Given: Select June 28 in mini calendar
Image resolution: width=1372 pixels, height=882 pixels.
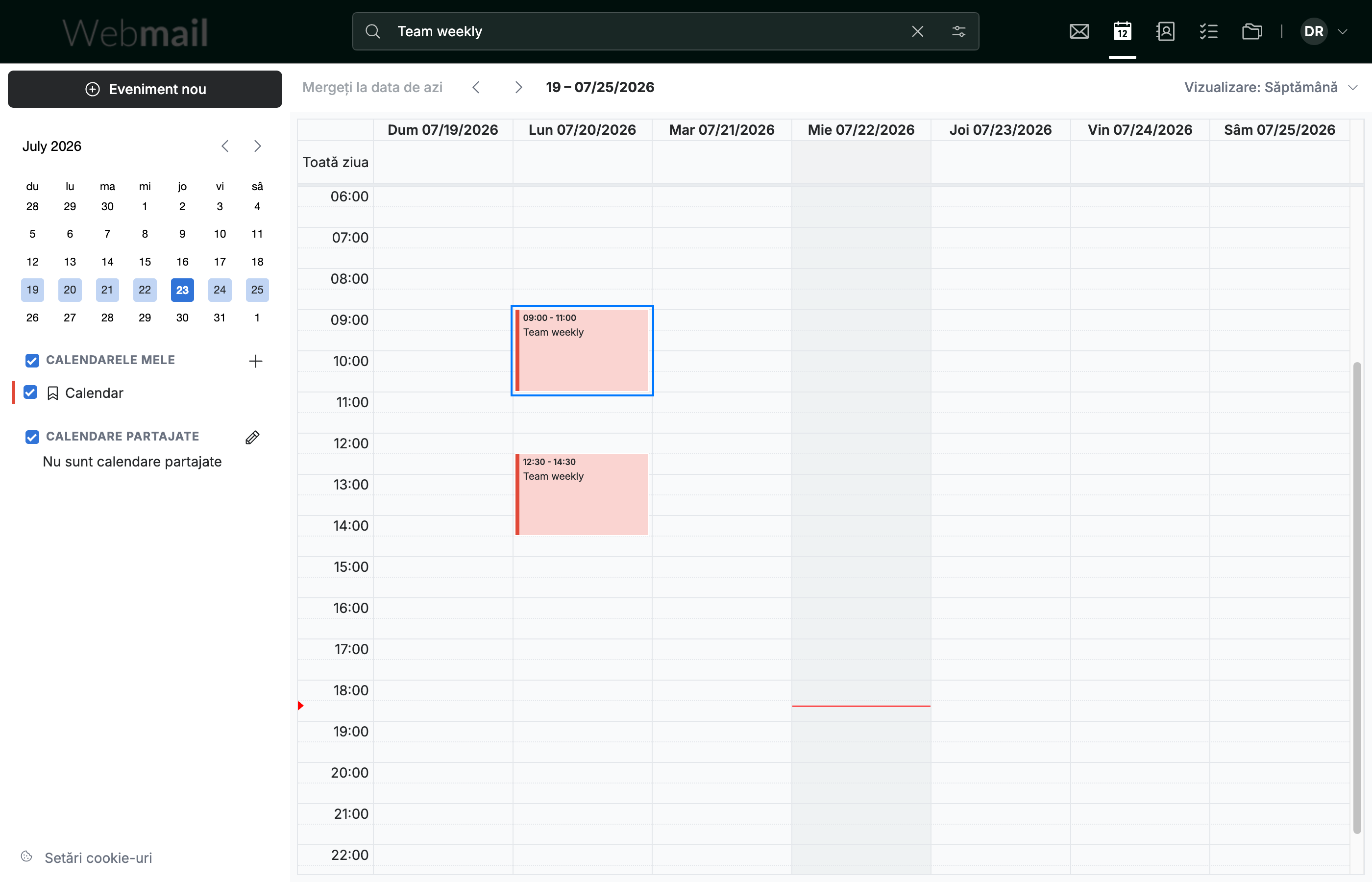Looking at the screenshot, I should pos(33,206).
